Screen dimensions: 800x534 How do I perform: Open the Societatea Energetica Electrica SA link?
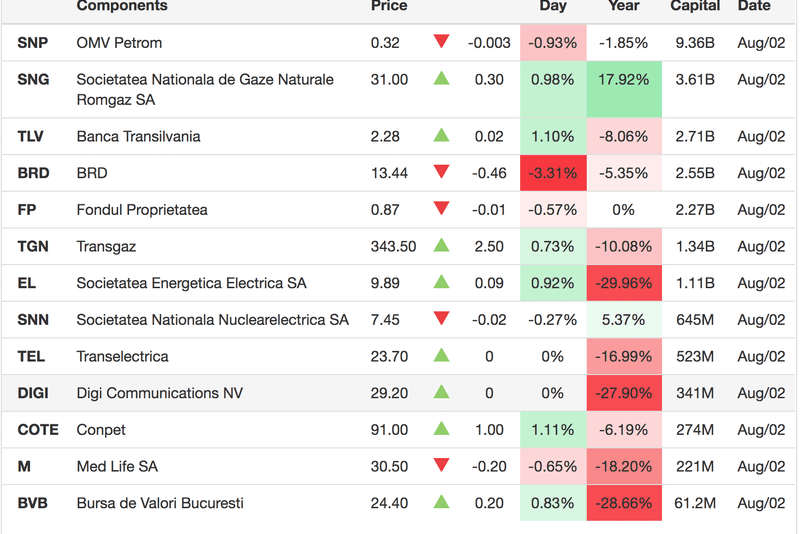(191, 283)
